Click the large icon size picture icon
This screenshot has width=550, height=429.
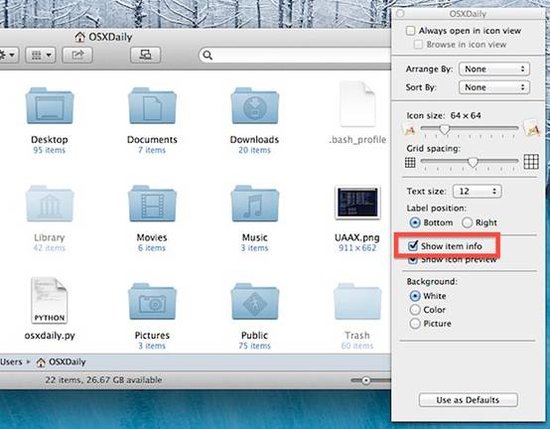click(x=532, y=128)
